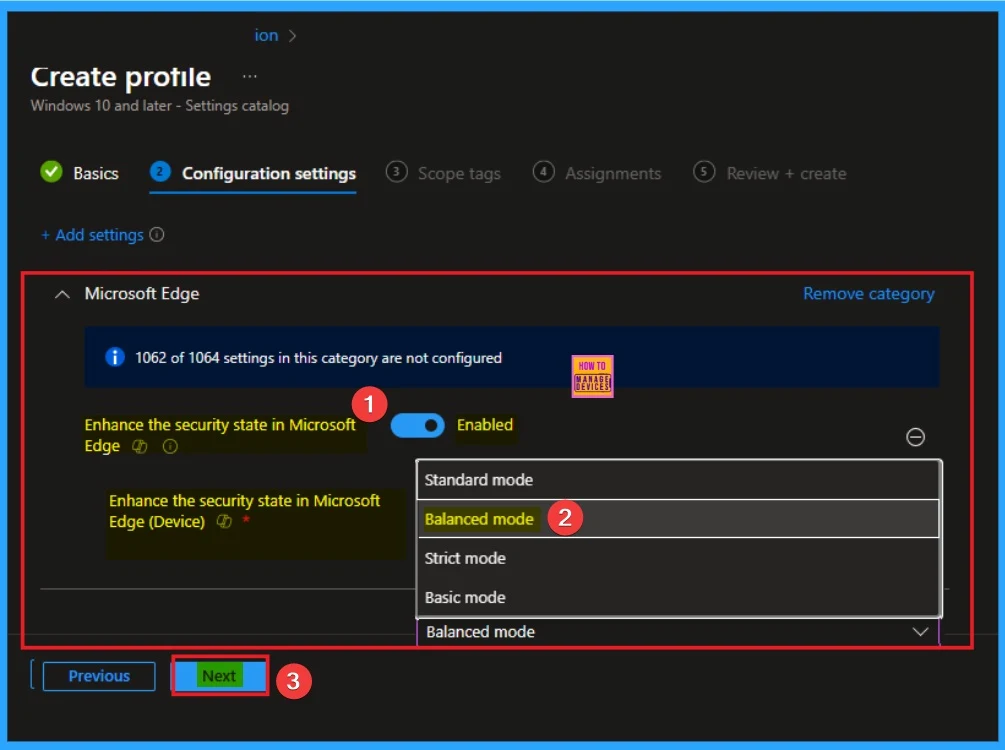The height and width of the screenshot is (750, 1005).
Task: Remove the setting with the minus circle icon
Action: (x=915, y=437)
